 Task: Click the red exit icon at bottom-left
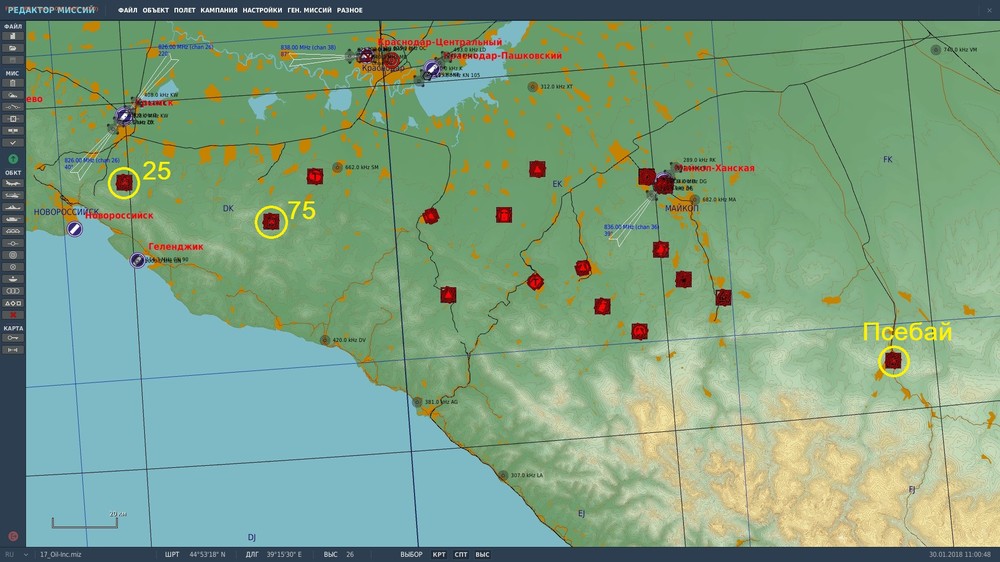(x=13, y=536)
